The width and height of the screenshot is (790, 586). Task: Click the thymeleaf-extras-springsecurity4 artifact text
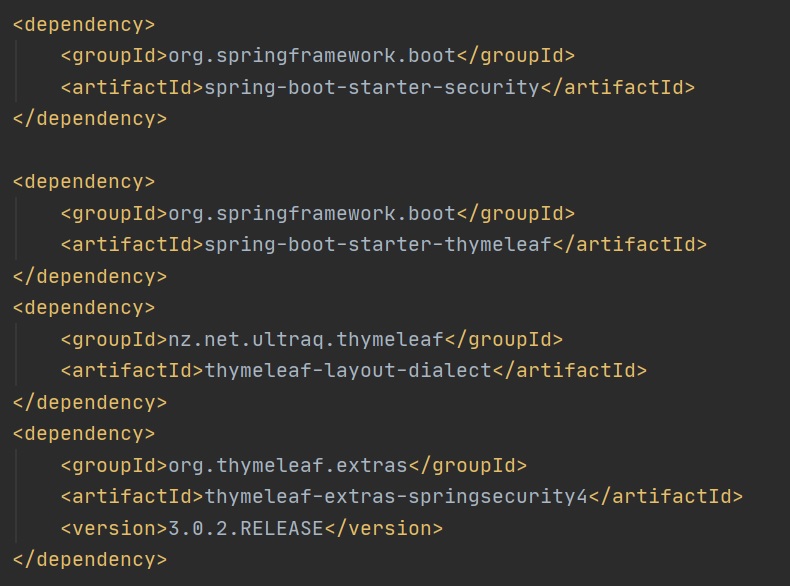pos(396,497)
